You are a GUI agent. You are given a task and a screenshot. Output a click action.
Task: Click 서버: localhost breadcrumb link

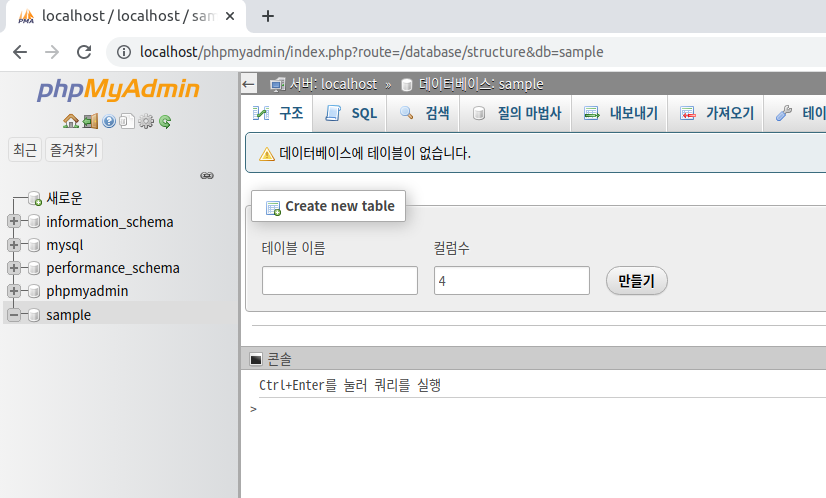[x=333, y=84]
